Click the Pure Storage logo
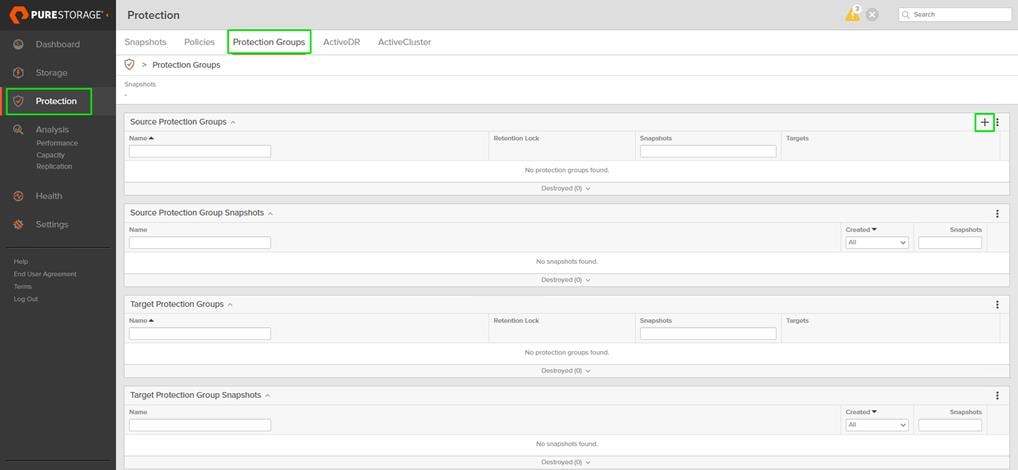This screenshot has width=1018, height=470. [x=56, y=14]
